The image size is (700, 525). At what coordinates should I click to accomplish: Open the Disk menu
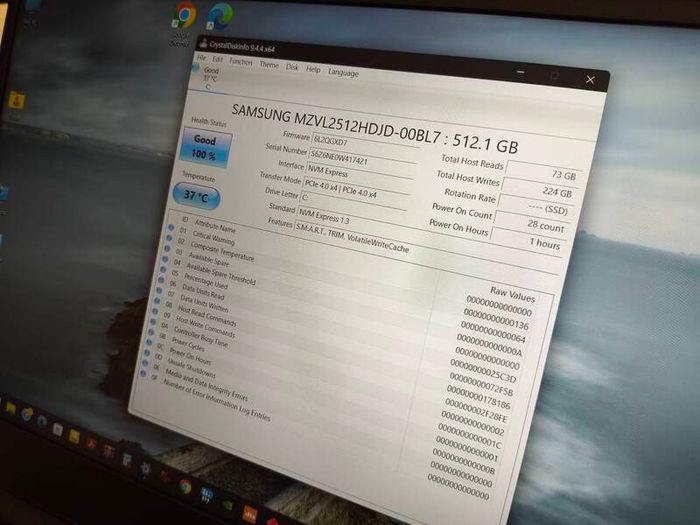coord(292,67)
